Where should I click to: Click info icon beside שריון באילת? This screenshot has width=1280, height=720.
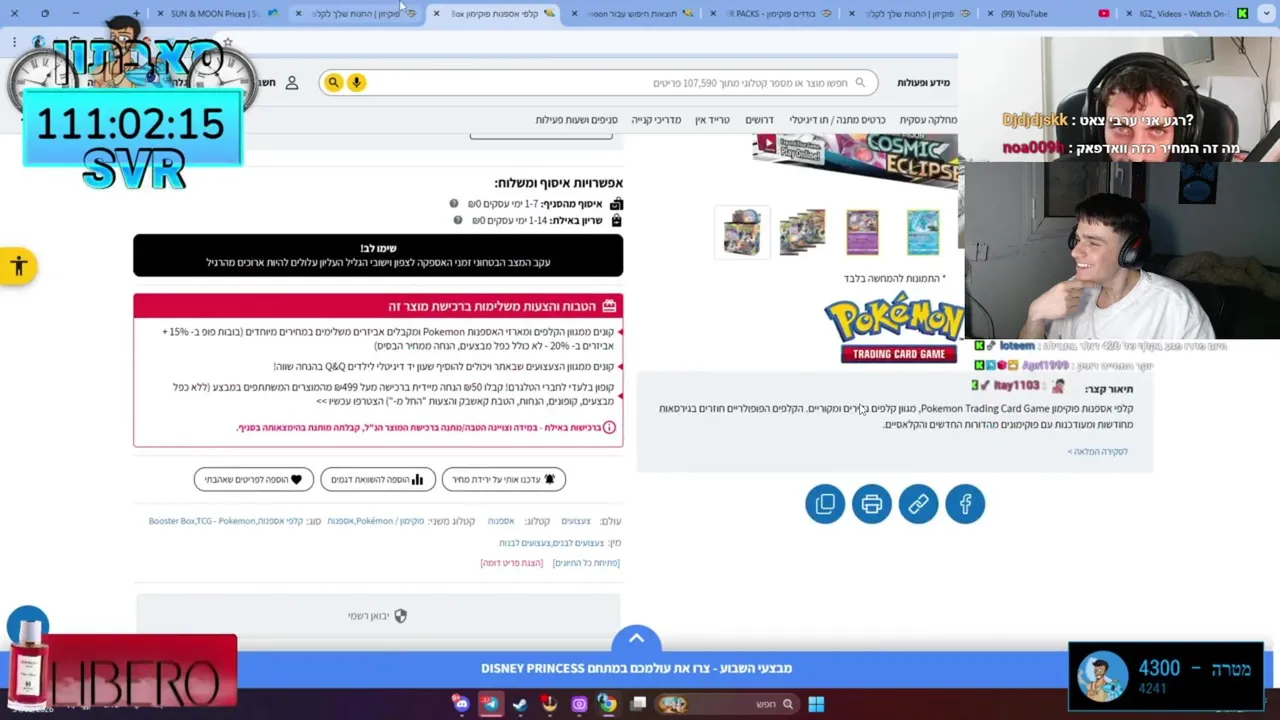[458, 220]
